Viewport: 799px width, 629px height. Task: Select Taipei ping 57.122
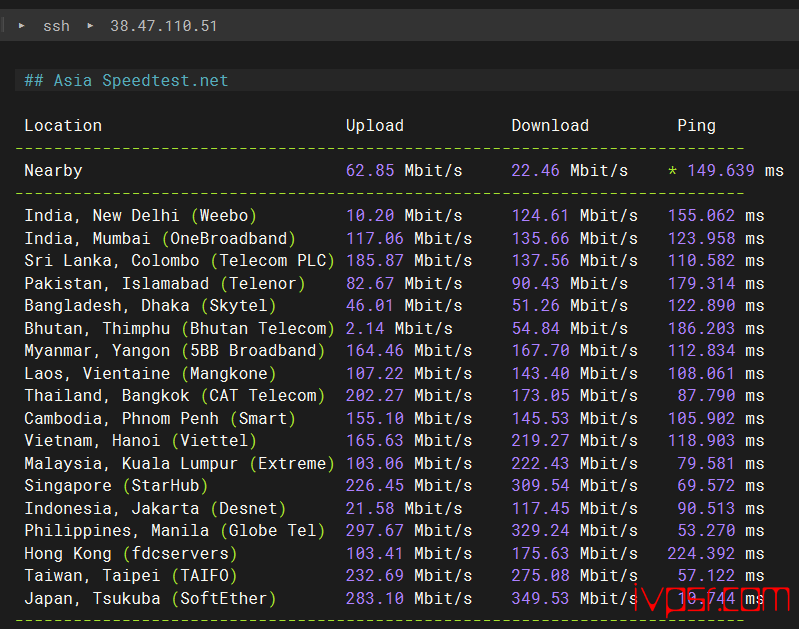(x=706, y=576)
